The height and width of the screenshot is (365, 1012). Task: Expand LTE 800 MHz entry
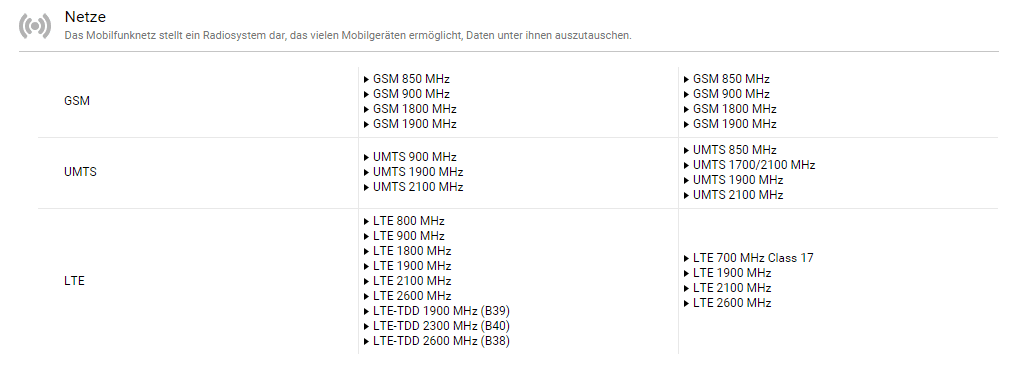click(x=404, y=221)
